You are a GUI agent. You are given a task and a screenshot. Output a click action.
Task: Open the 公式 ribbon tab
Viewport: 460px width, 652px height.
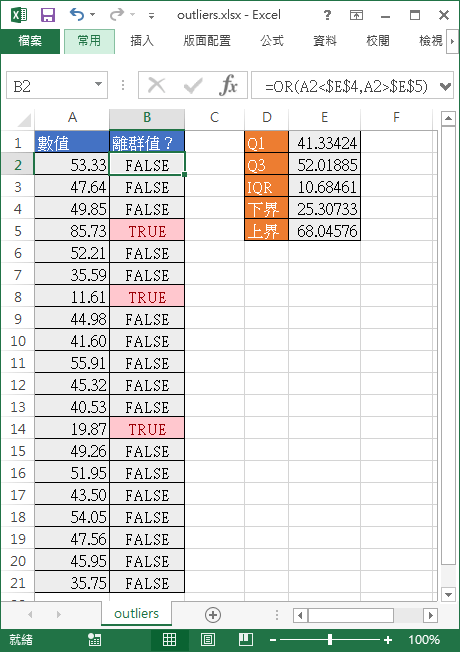[x=272, y=41]
